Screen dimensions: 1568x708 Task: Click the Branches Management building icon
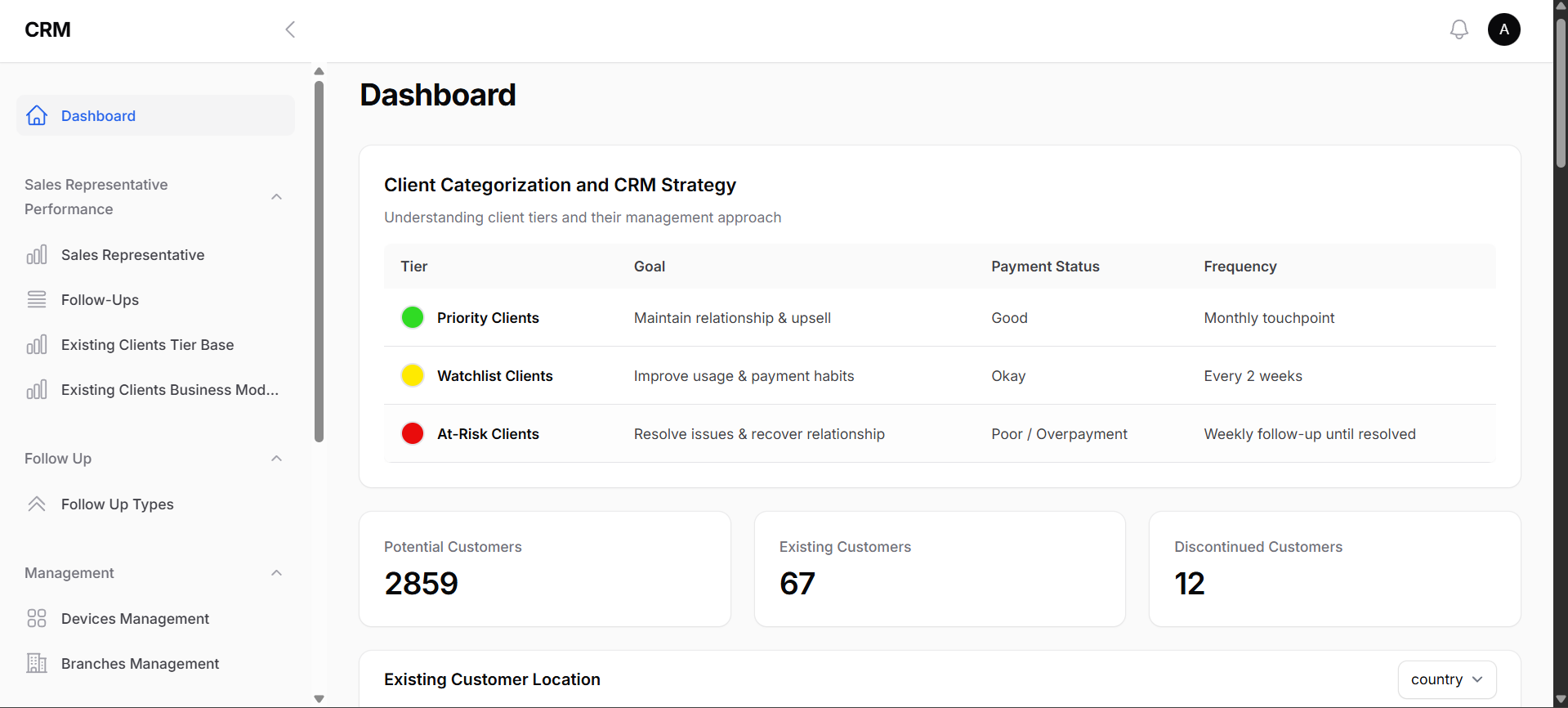pyautogui.click(x=37, y=663)
